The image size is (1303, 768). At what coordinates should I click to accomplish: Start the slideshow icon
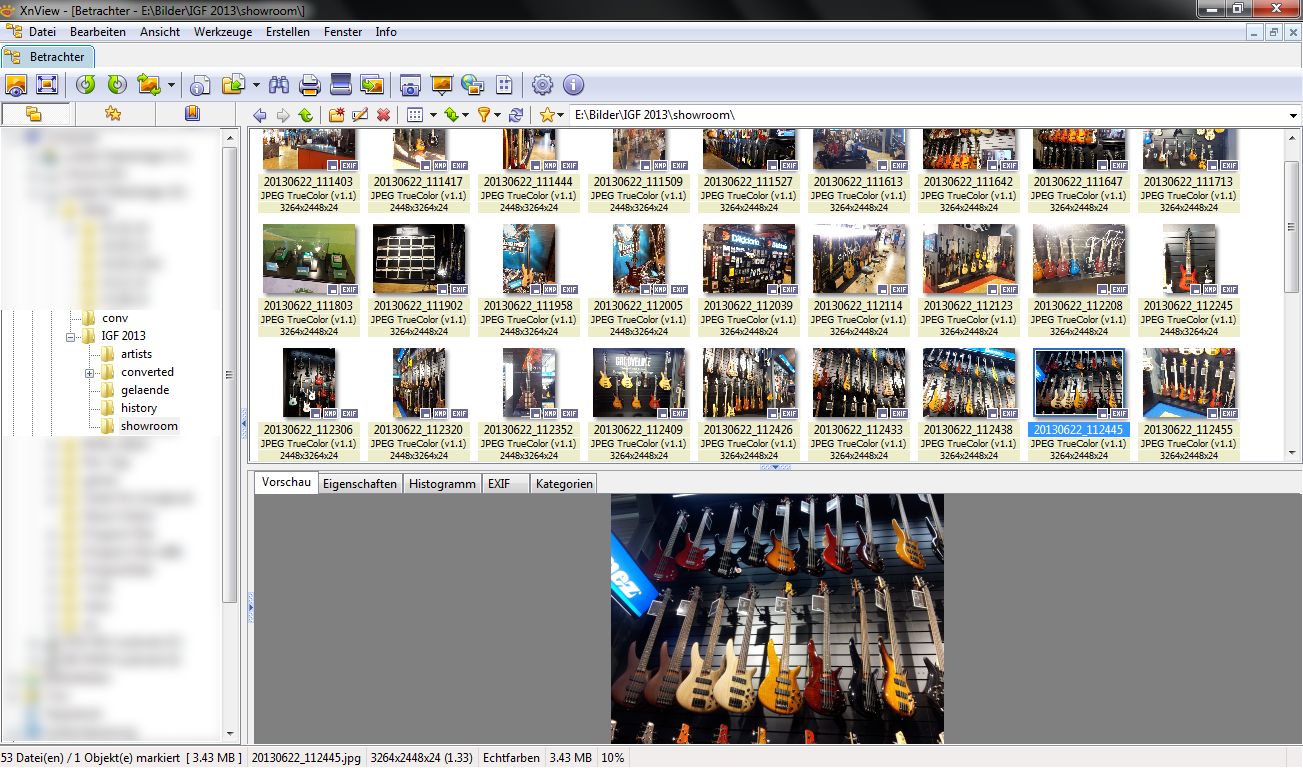pos(441,85)
